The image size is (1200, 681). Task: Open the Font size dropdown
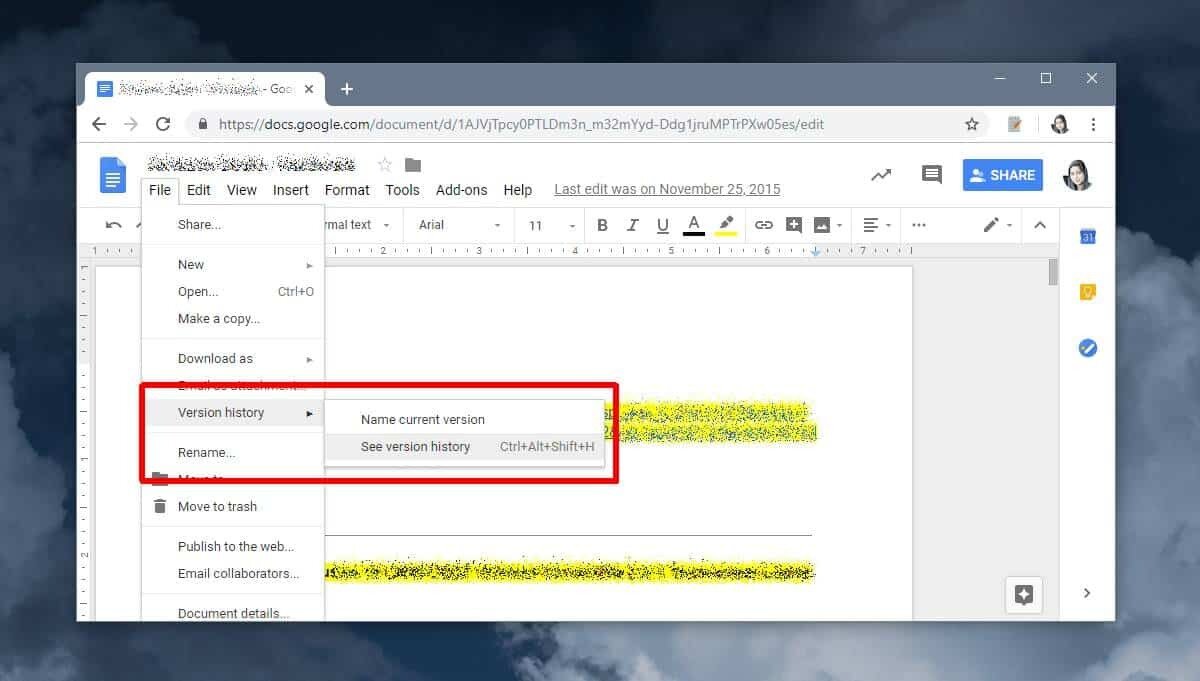point(536,225)
